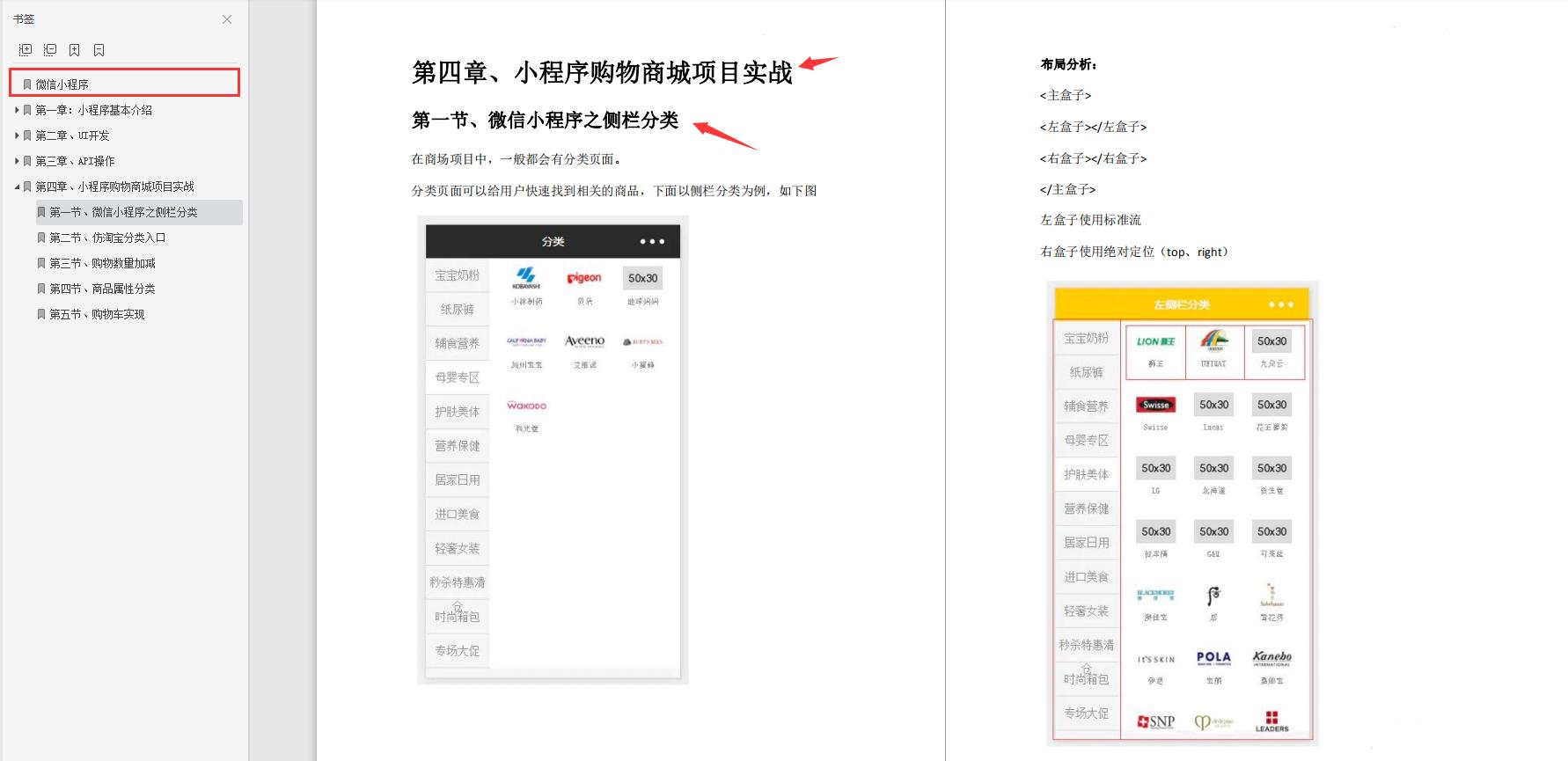Click the <右盒子></右盒子> line
Image resolution: width=1568 pixels, height=761 pixels.
1093,158
